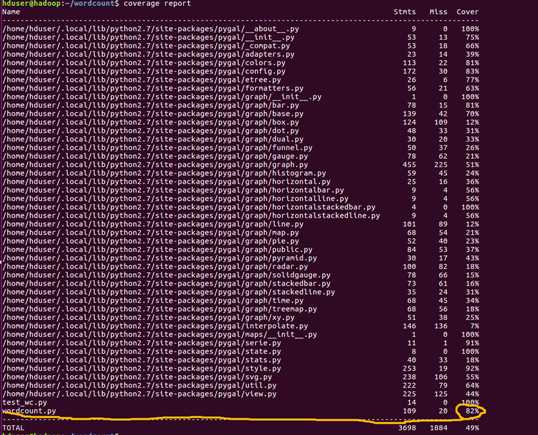Click the pygal/style.py path

[x=142, y=368]
